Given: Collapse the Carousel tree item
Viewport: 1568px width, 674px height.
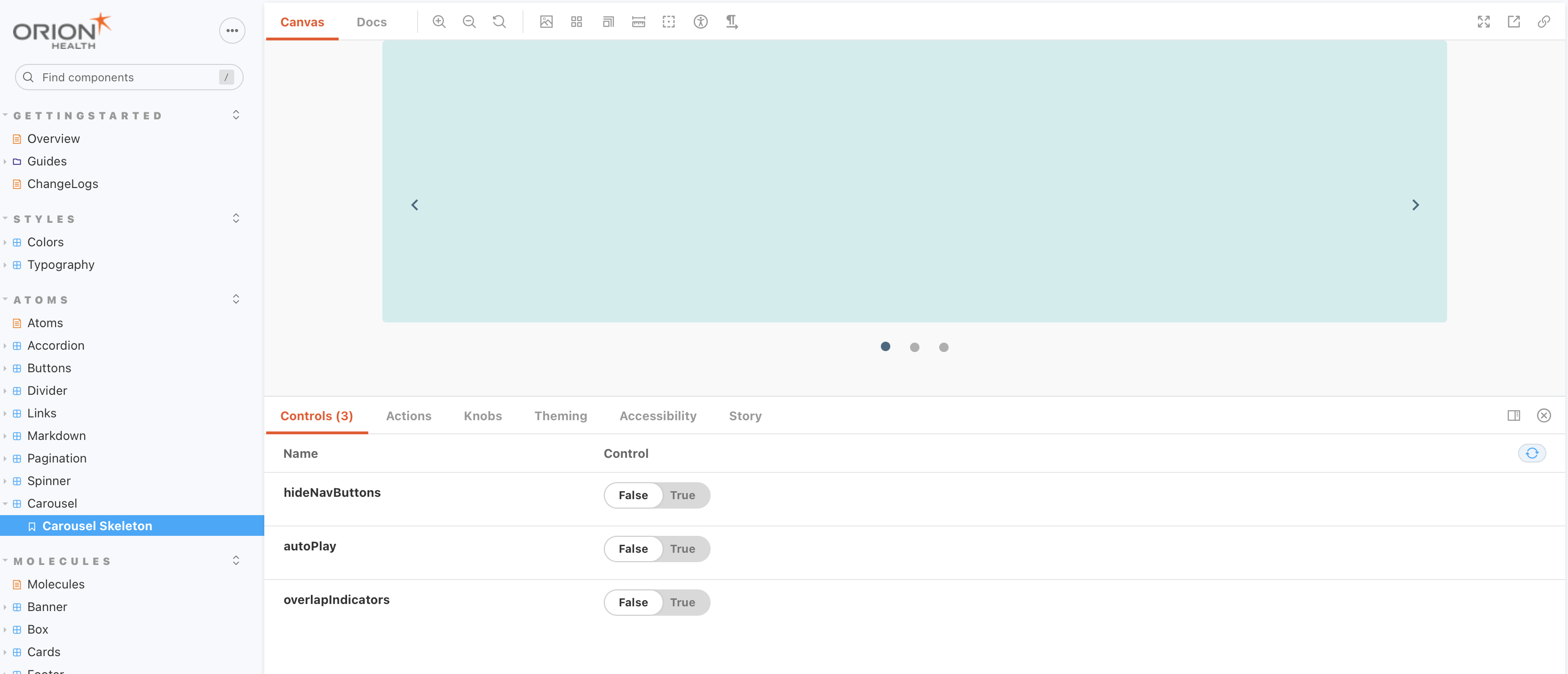Looking at the screenshot, I should 52,504.
